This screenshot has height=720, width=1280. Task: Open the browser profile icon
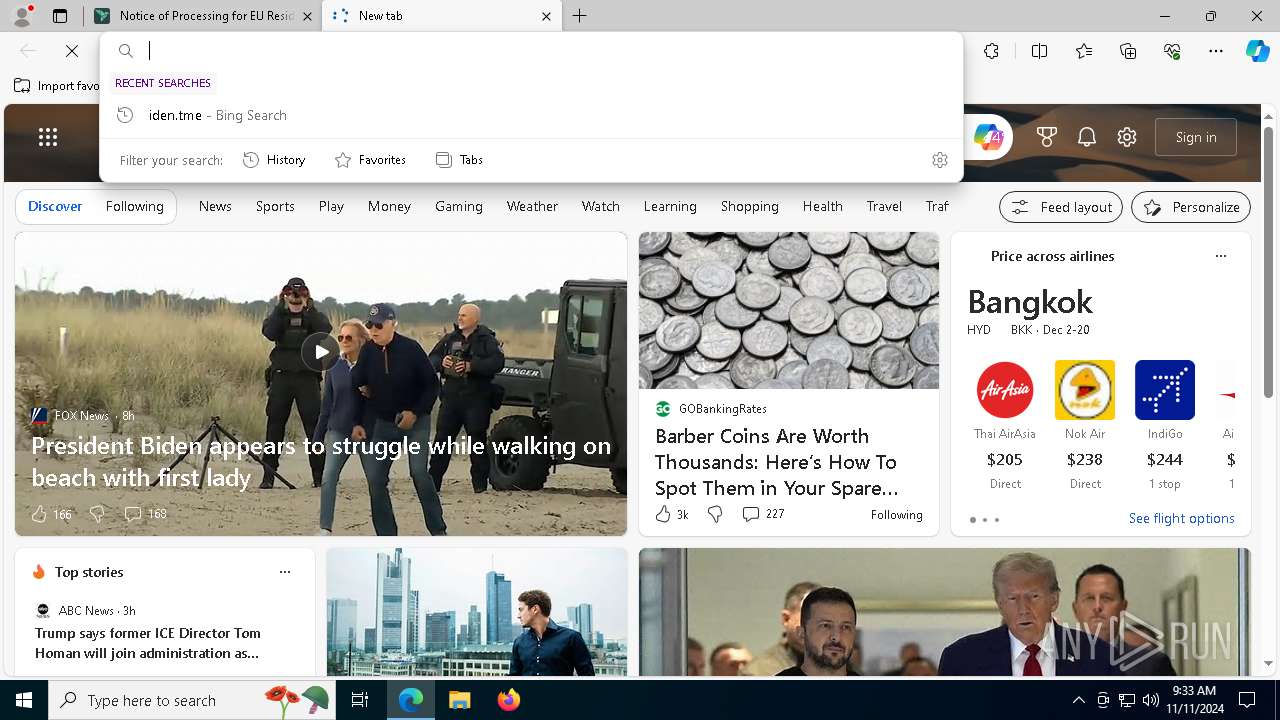(22, 16)
